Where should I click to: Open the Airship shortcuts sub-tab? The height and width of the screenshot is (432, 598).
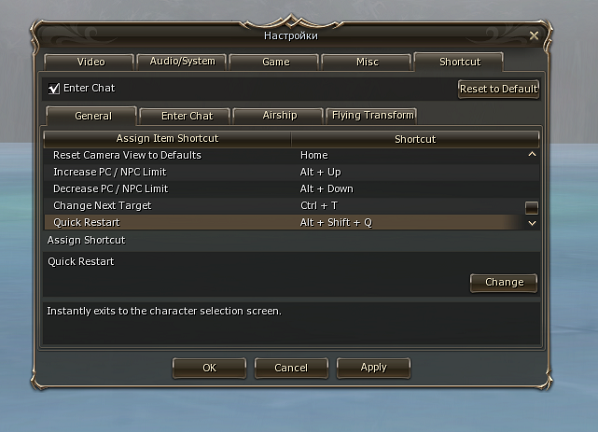point(279,116)
